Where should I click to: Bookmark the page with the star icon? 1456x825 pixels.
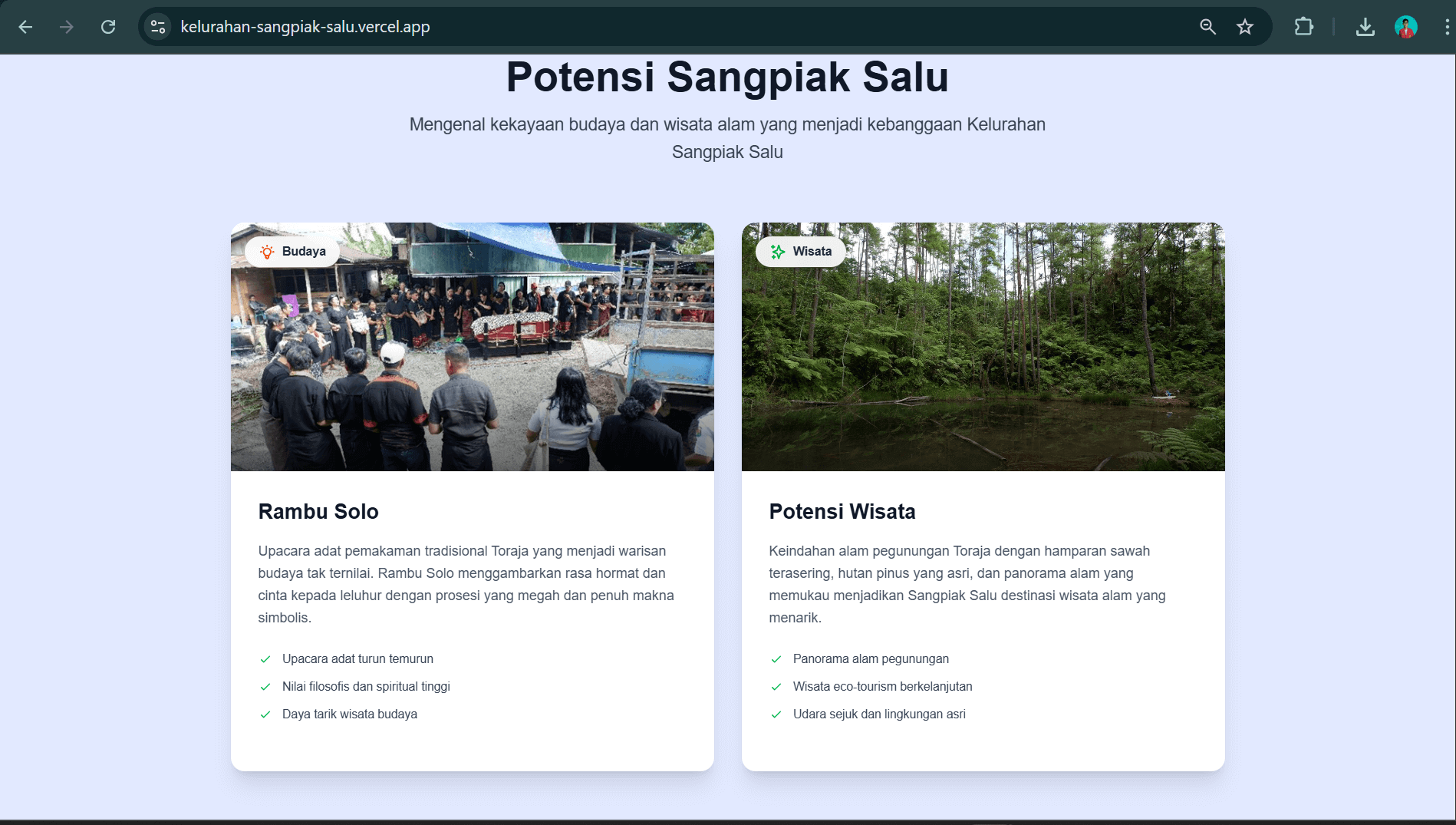point(1246,26)
